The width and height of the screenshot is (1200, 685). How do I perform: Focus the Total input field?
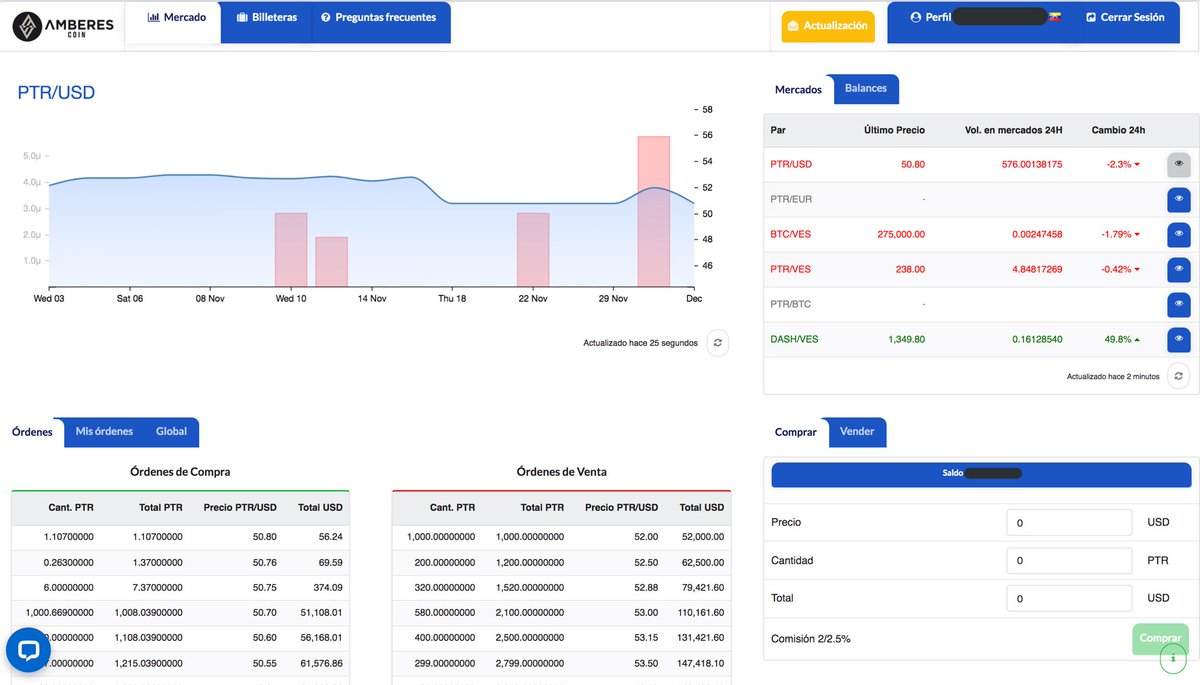click(x=1069, y=598)
